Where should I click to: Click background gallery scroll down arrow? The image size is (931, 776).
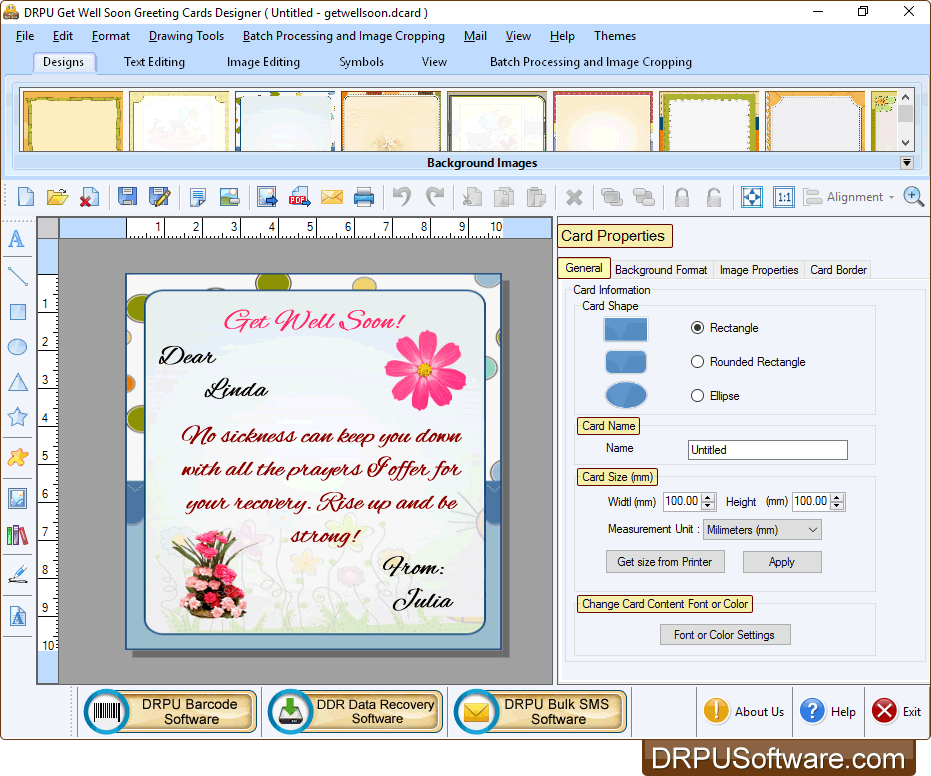point(905,142)
